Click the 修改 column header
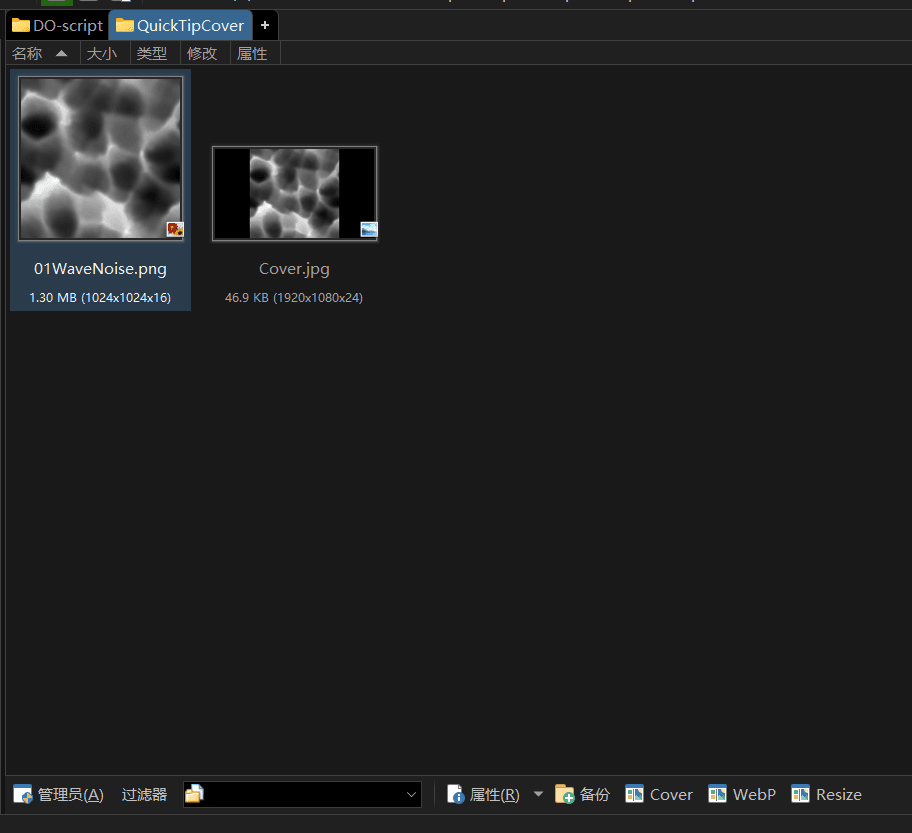 pyautogui.click(x=202, y=54)
